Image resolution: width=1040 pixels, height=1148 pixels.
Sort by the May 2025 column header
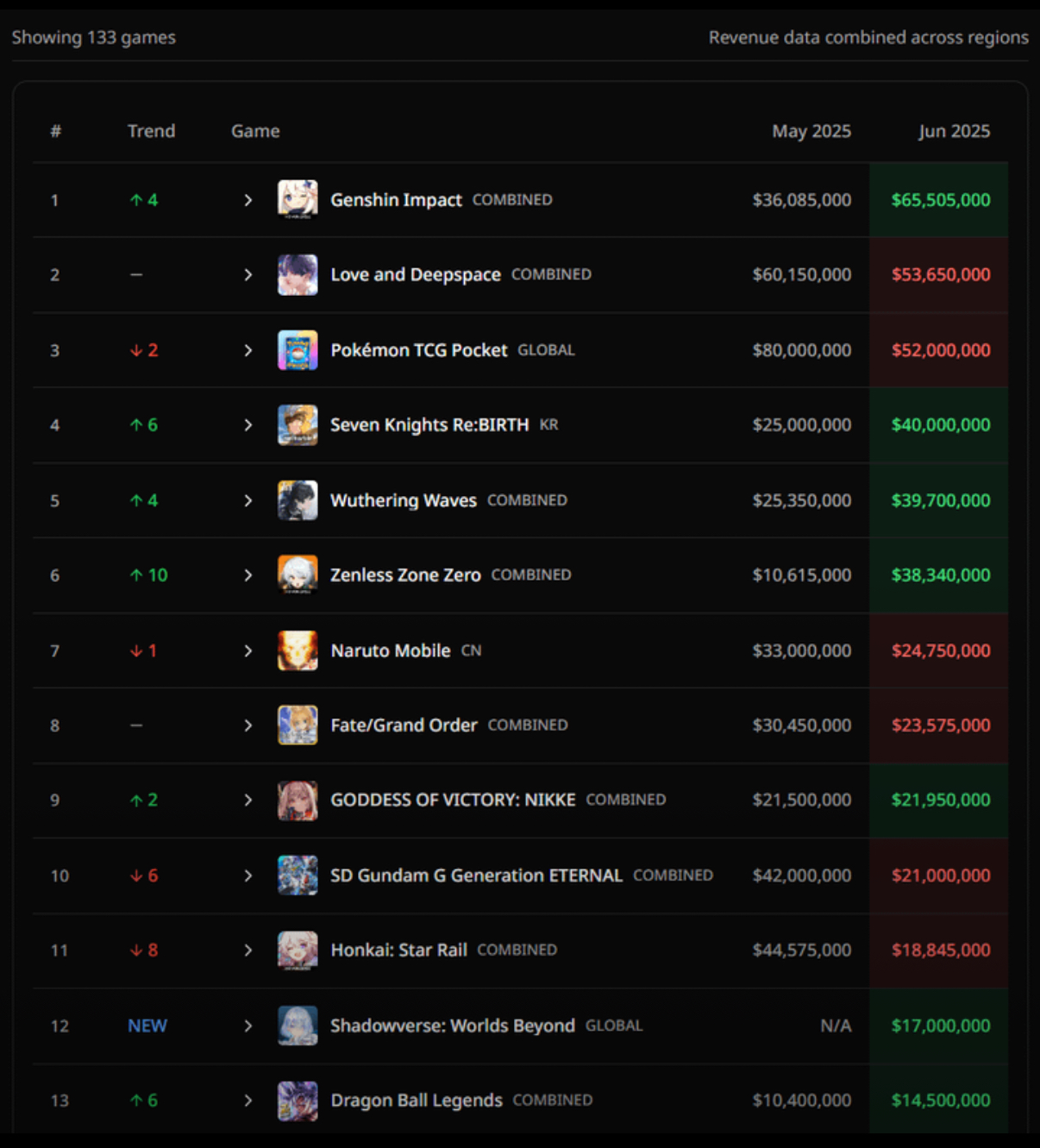(x=811, y=131)
